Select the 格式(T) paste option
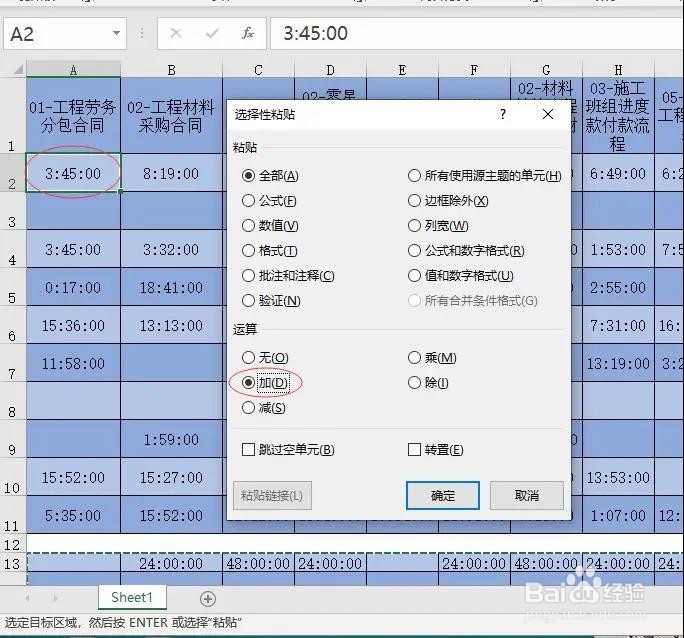This screenshot has height=638, width=684. click(x=270, y=251)
